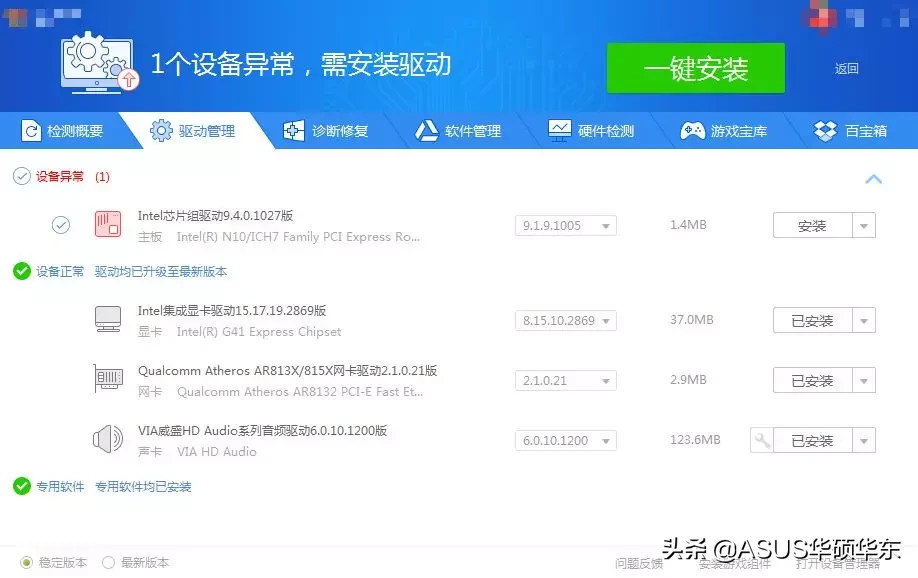918x578 pixels.
Task: Click the Intel integrated graphics card icon
Action: [108, 320]
